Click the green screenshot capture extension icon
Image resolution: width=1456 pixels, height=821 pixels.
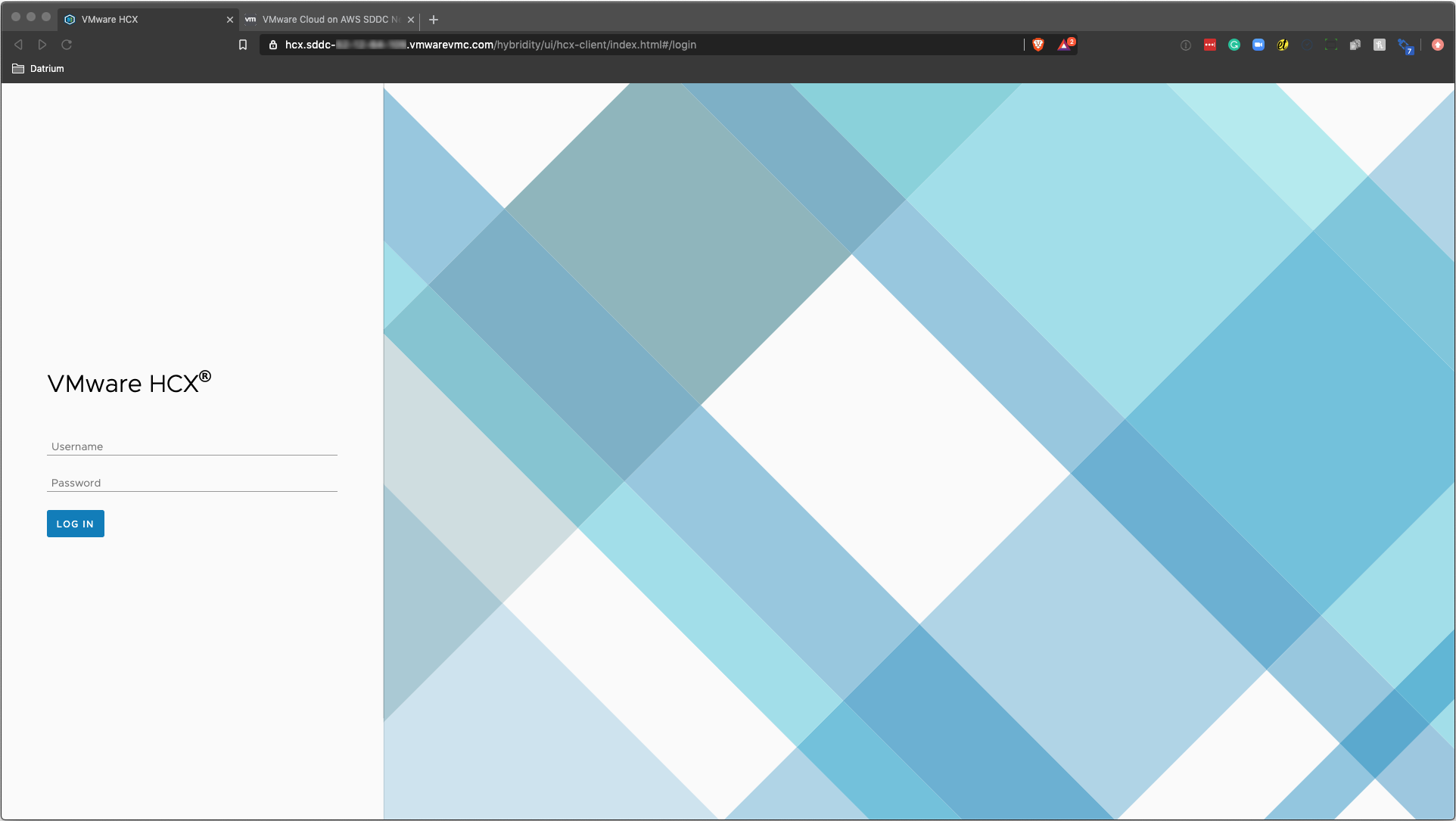coord(1331,45)
